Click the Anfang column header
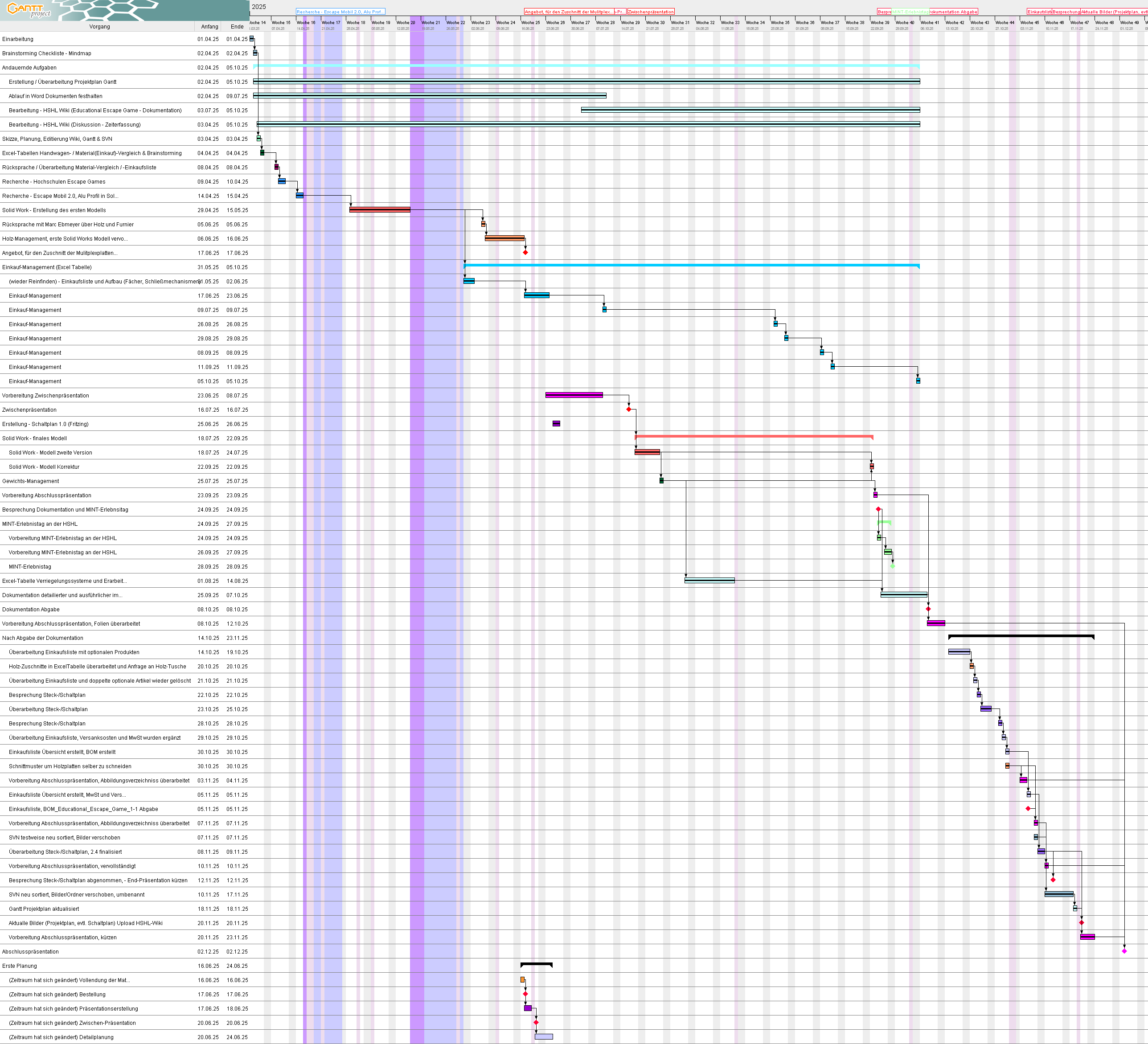Image resolution: width=1148 pixels, height=1044 pixels. point(209,27)
